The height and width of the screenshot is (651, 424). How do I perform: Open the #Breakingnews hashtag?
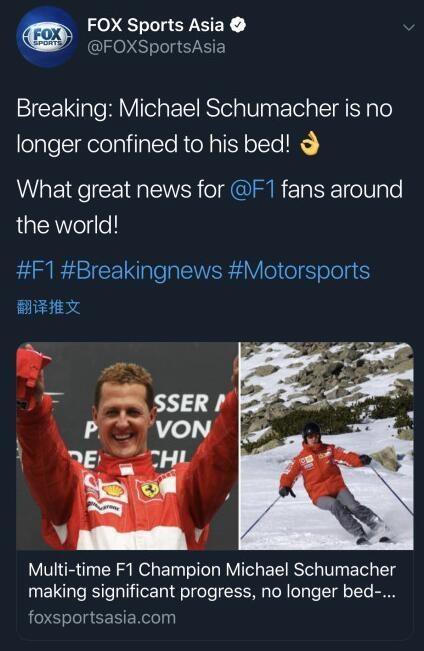pos(141,270)
